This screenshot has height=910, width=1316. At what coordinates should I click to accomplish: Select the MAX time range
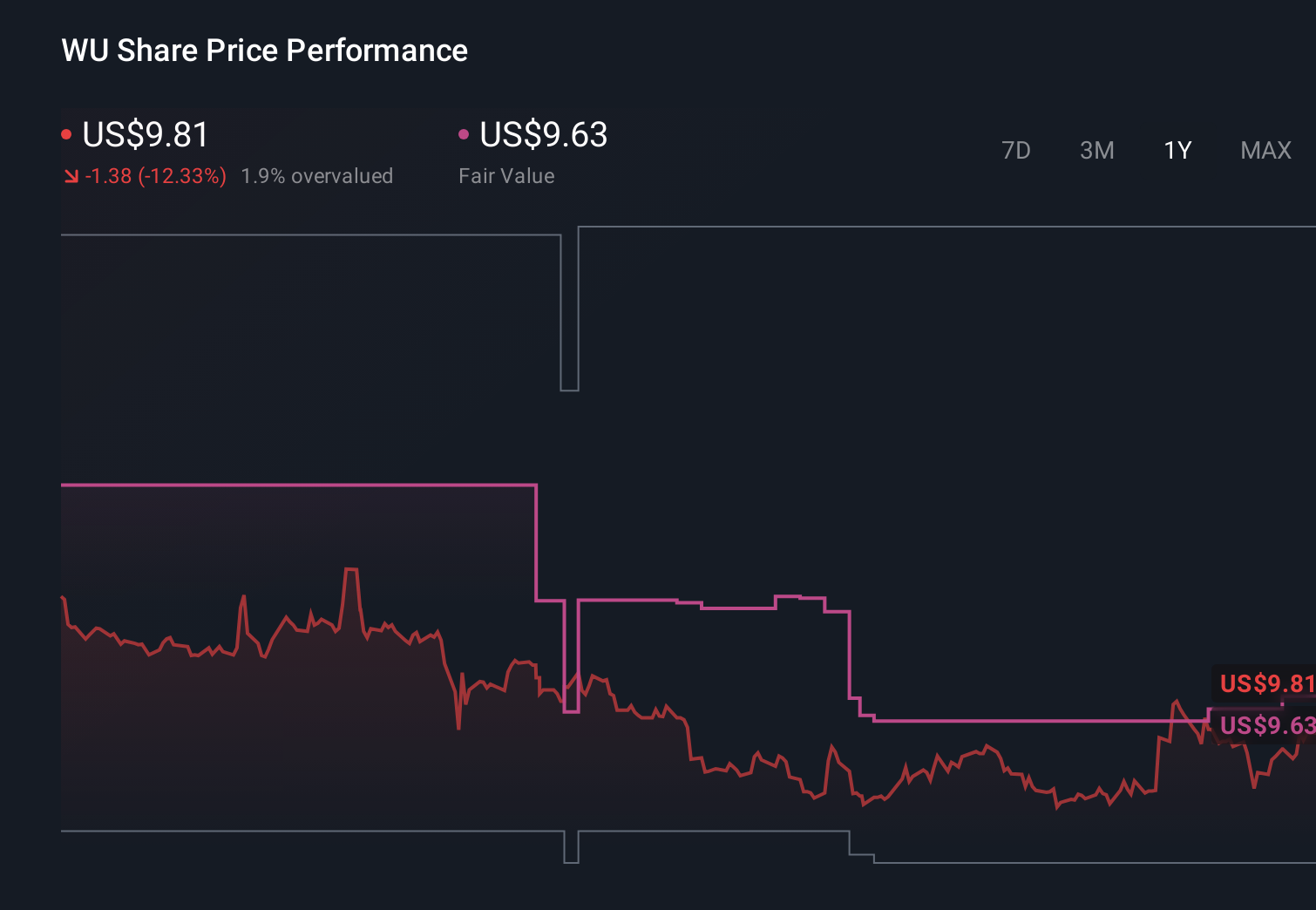1265,150
